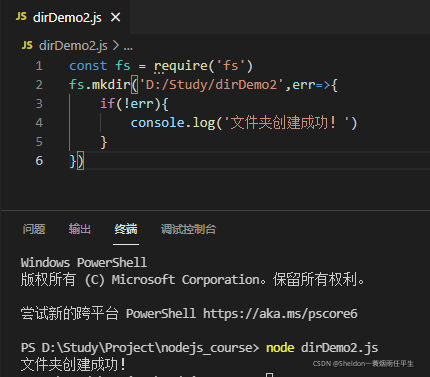This screenshot has height=377, width=430.
Task: Open the 调试控制台 panel tab
Action: 188,229
